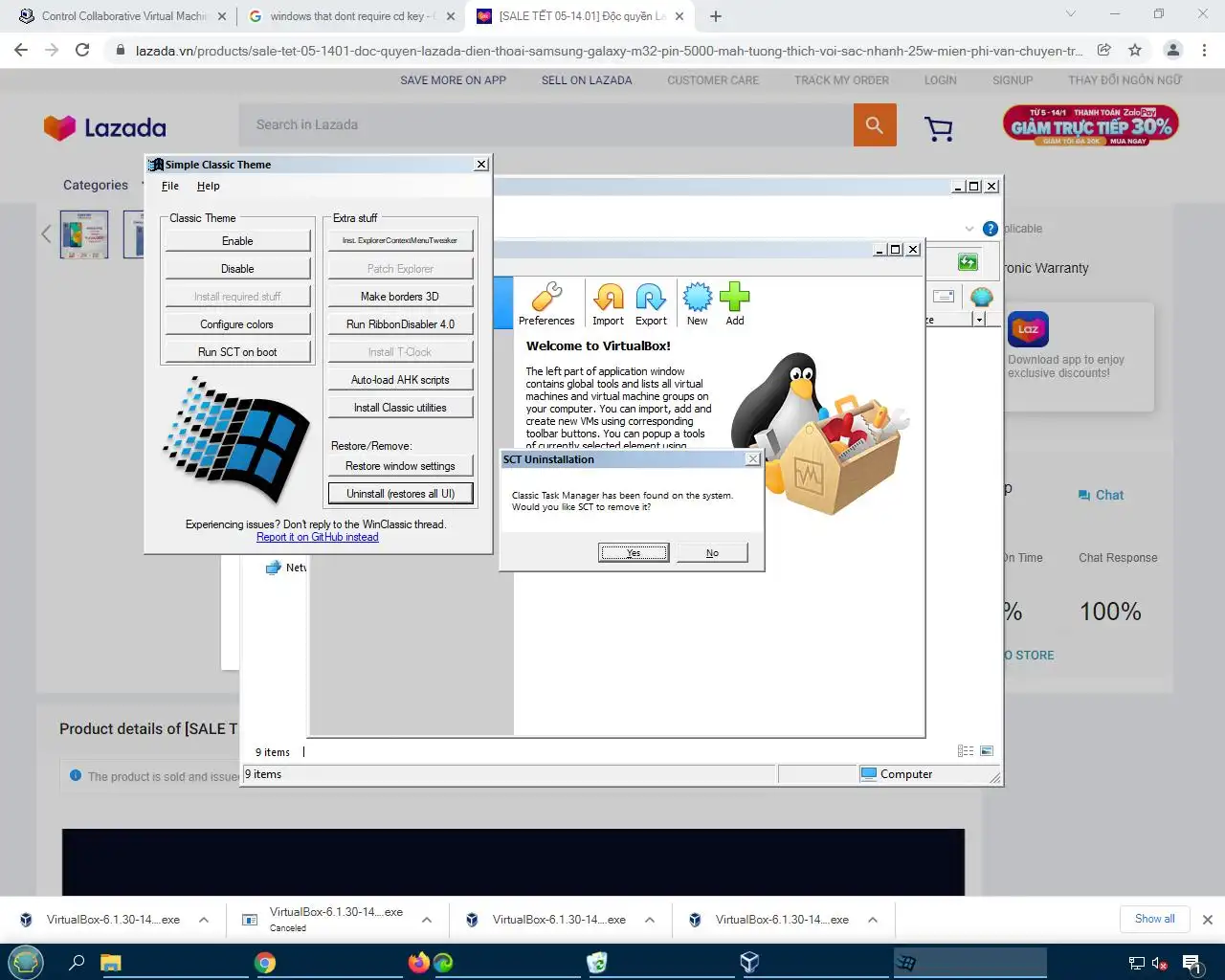The width and height of the screenshot is (1225, 980).
Task: Click the Laz app download icon
Action: [x=1028, y=329]
